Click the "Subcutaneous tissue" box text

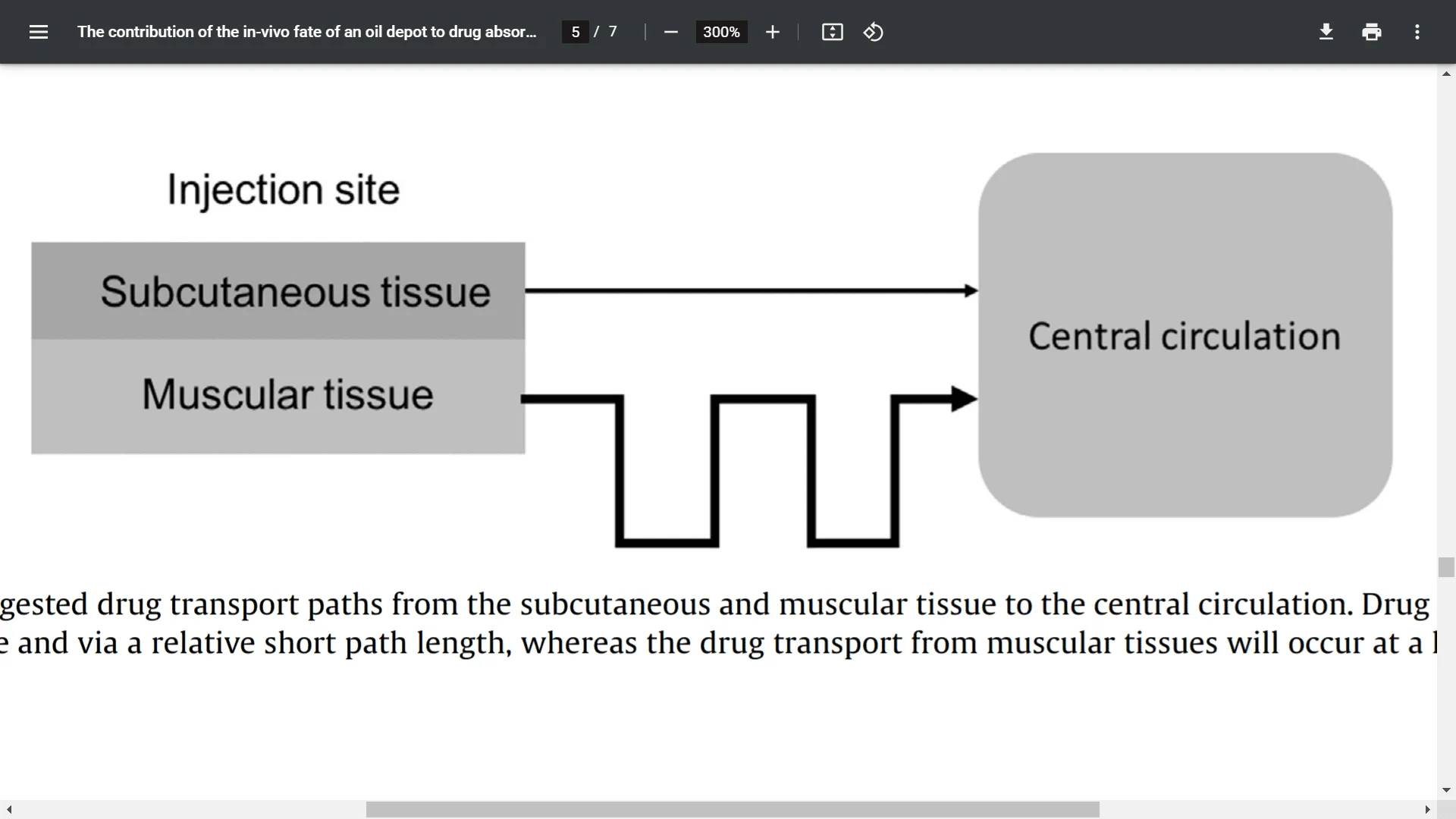coord(296,292)
